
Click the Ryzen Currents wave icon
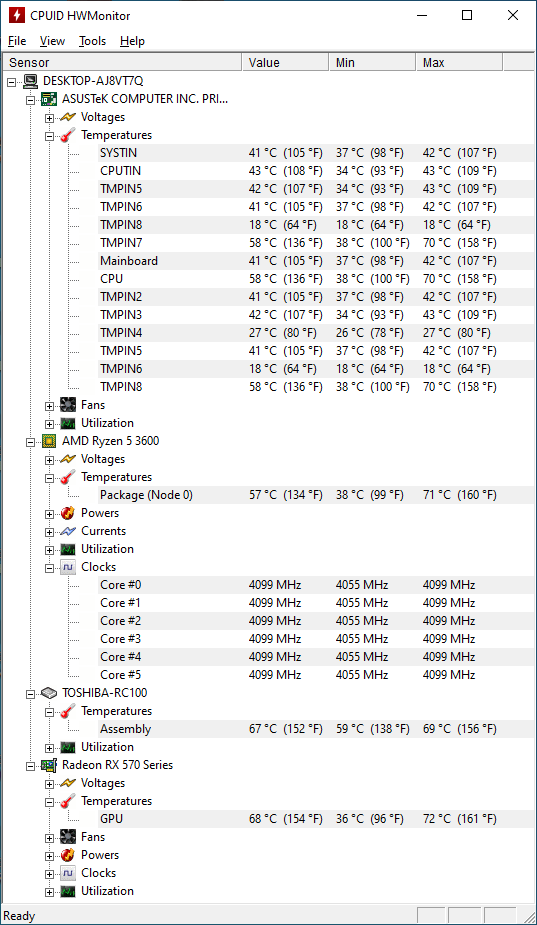pyautogui.click(x=68, y=531)
